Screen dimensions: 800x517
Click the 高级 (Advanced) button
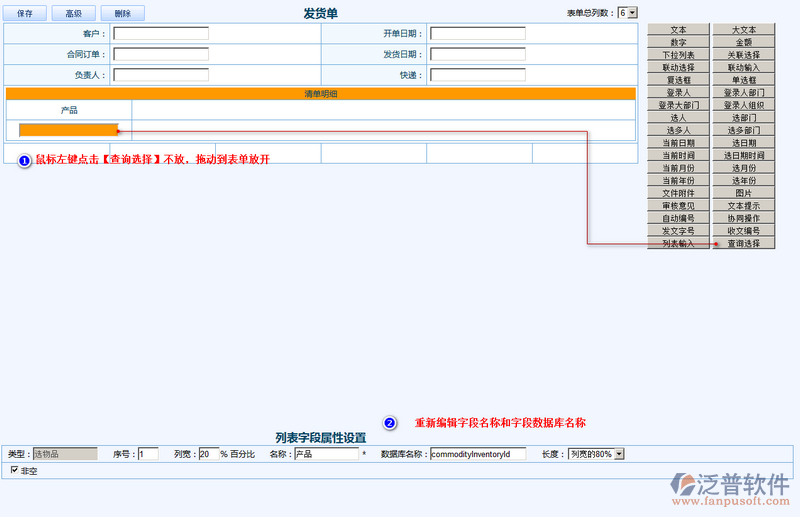pos(73,14)
